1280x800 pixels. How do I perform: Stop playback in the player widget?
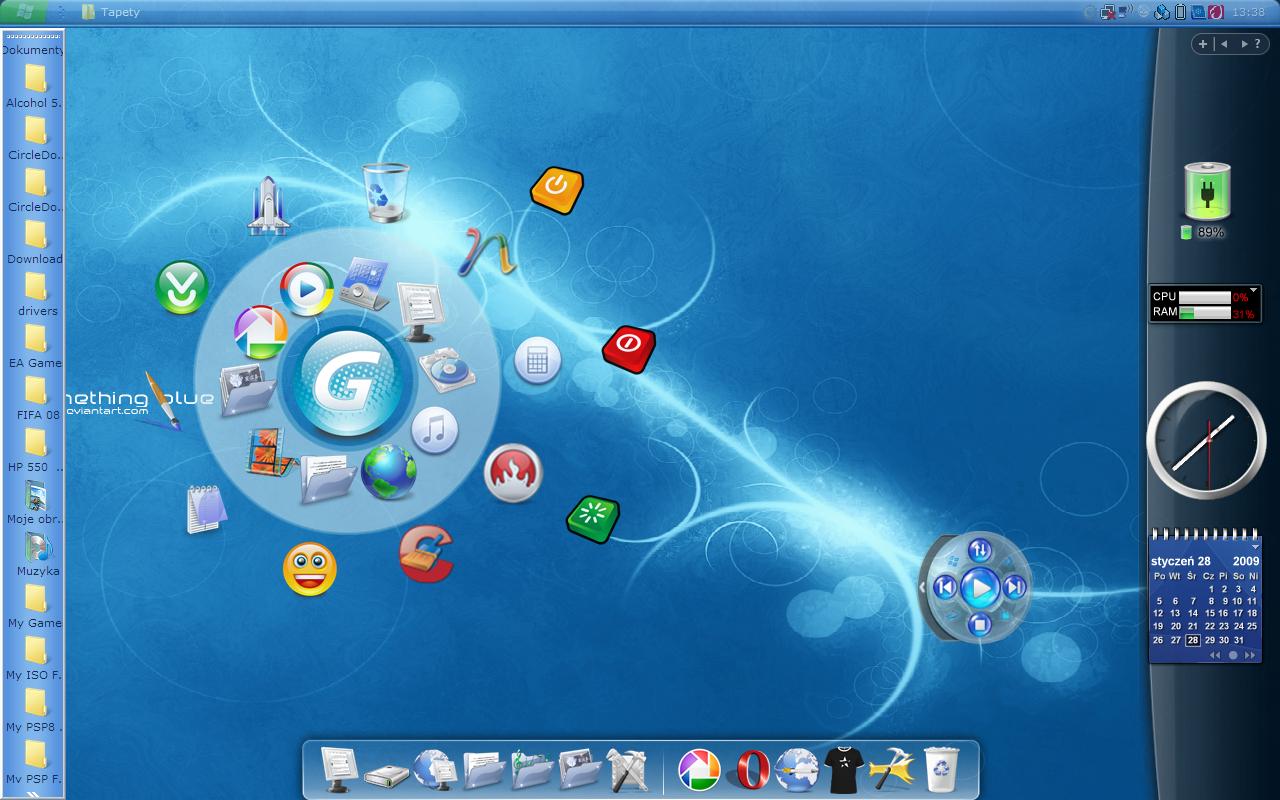(x=980, y=625)
